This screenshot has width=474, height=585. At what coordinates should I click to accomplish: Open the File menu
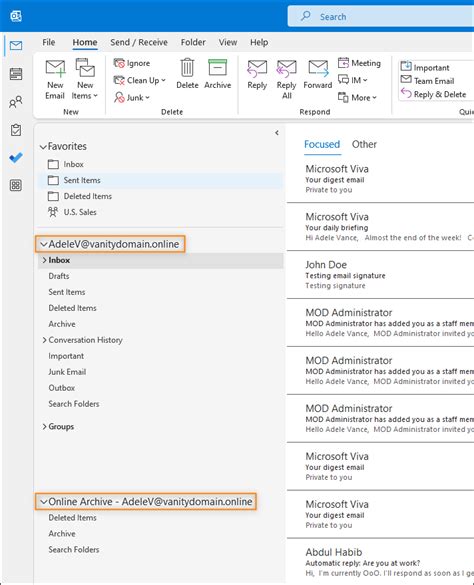(49, 42)
